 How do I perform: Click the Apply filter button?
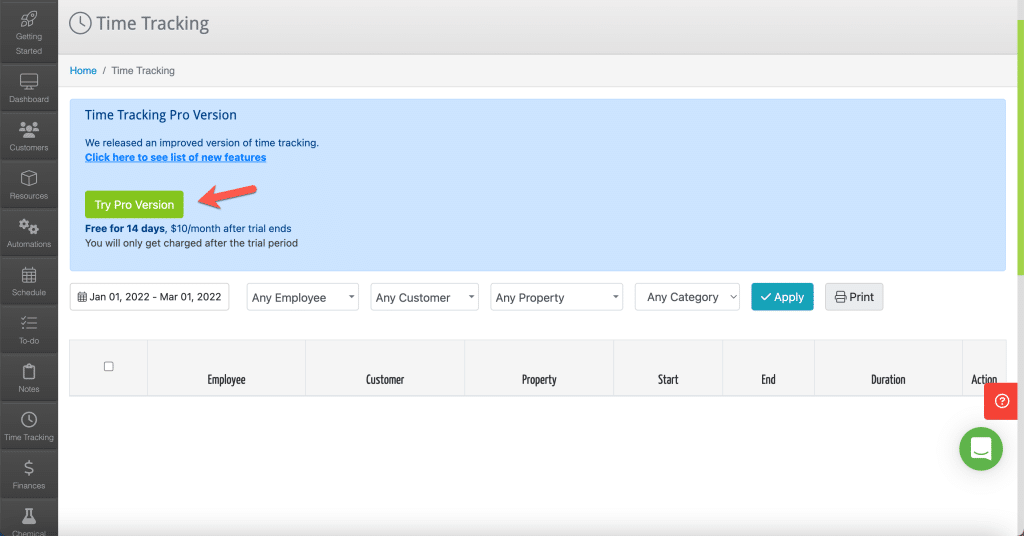click(782, 297)
